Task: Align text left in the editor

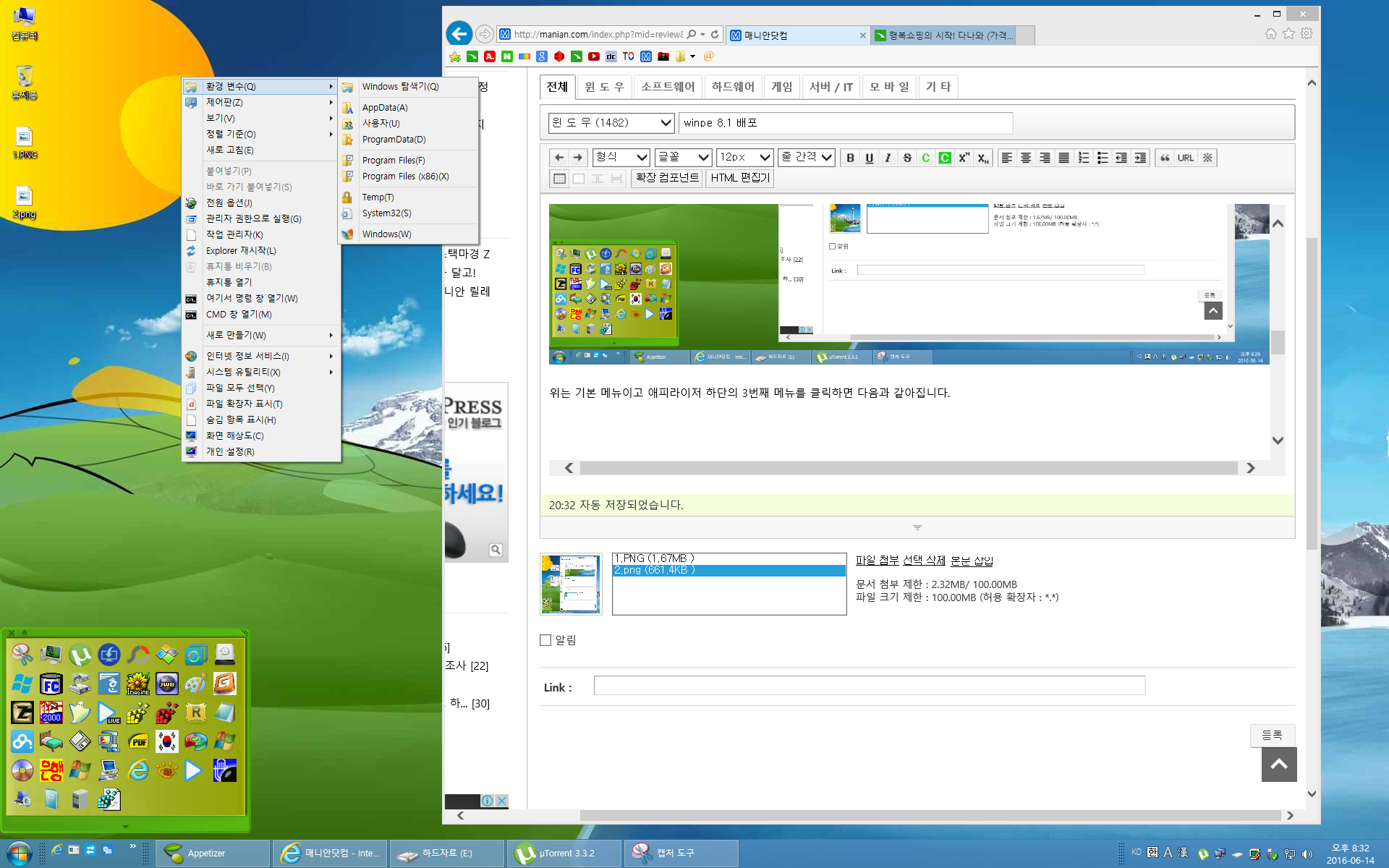Action: 1006,158
